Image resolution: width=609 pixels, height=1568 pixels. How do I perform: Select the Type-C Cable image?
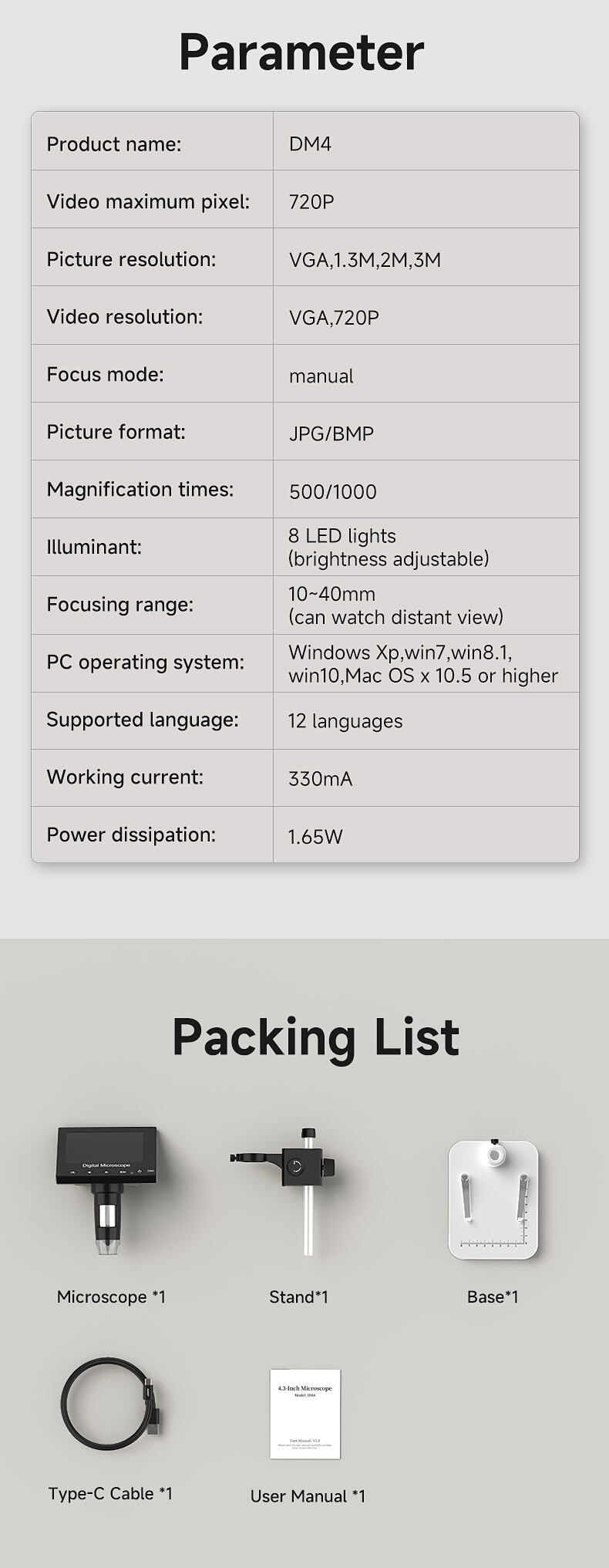point(110,1399)
